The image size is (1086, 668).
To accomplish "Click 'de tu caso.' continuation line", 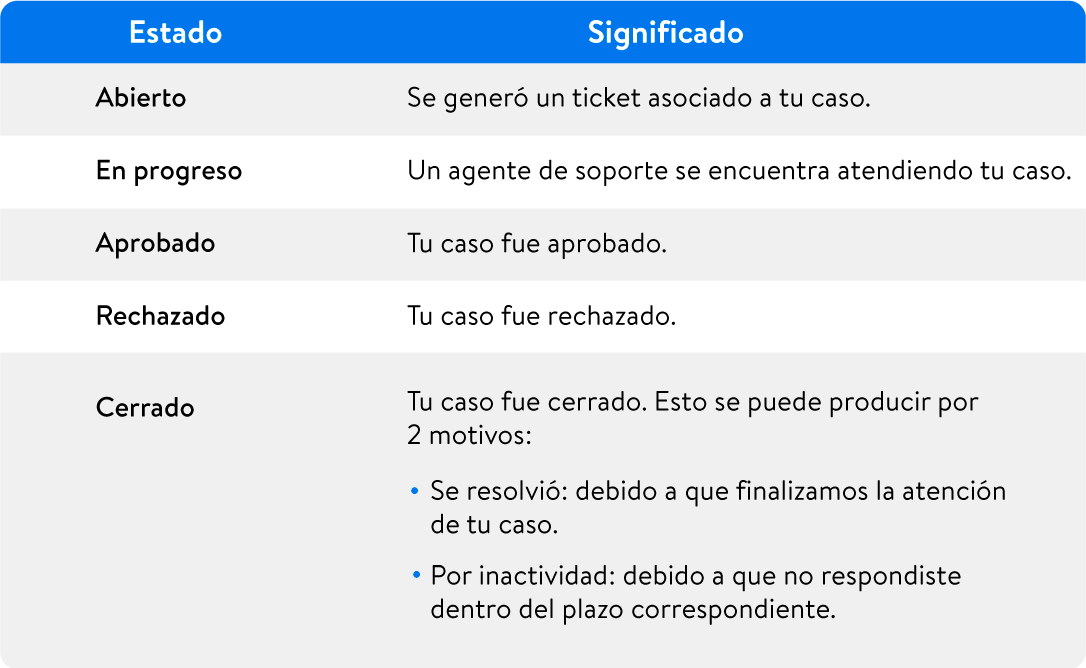I will (494, 525).
